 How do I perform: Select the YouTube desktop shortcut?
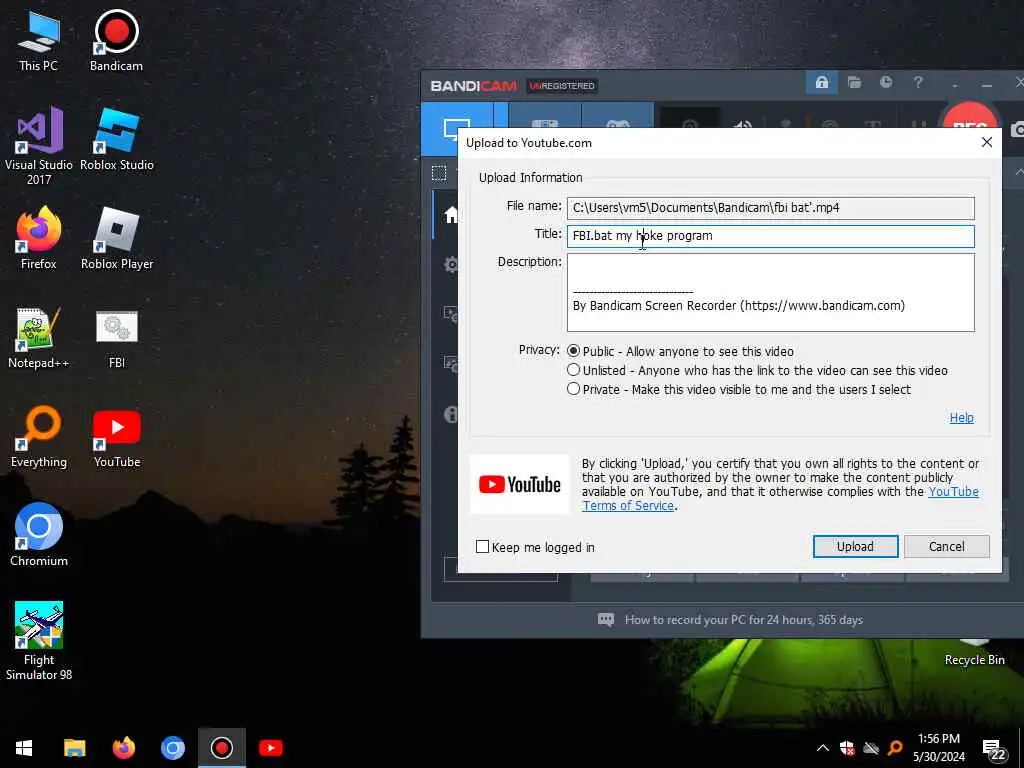(x=117, y=437)
